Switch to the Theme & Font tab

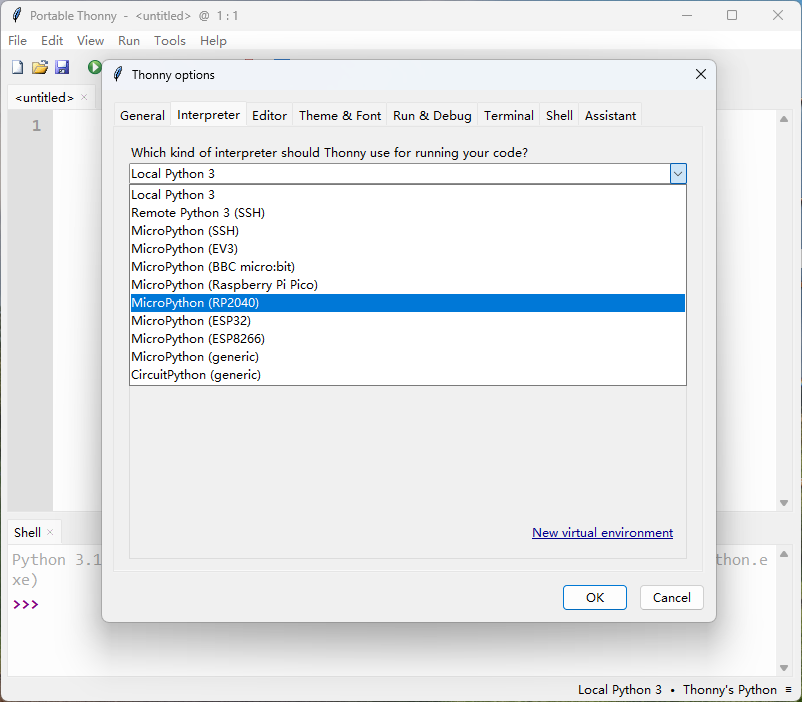[340, 116]
